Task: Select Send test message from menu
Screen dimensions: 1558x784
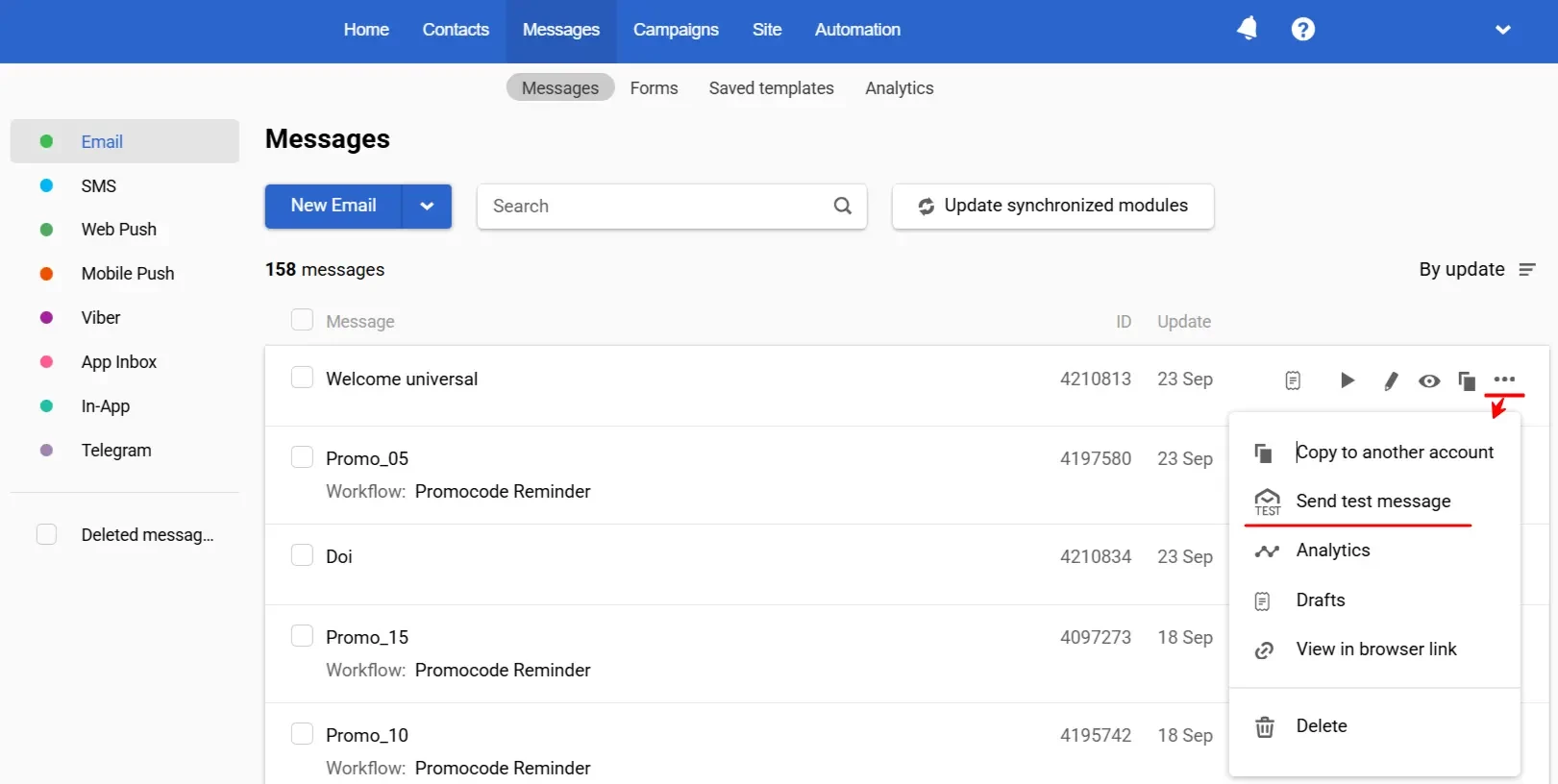Action: pos(1373,502)
